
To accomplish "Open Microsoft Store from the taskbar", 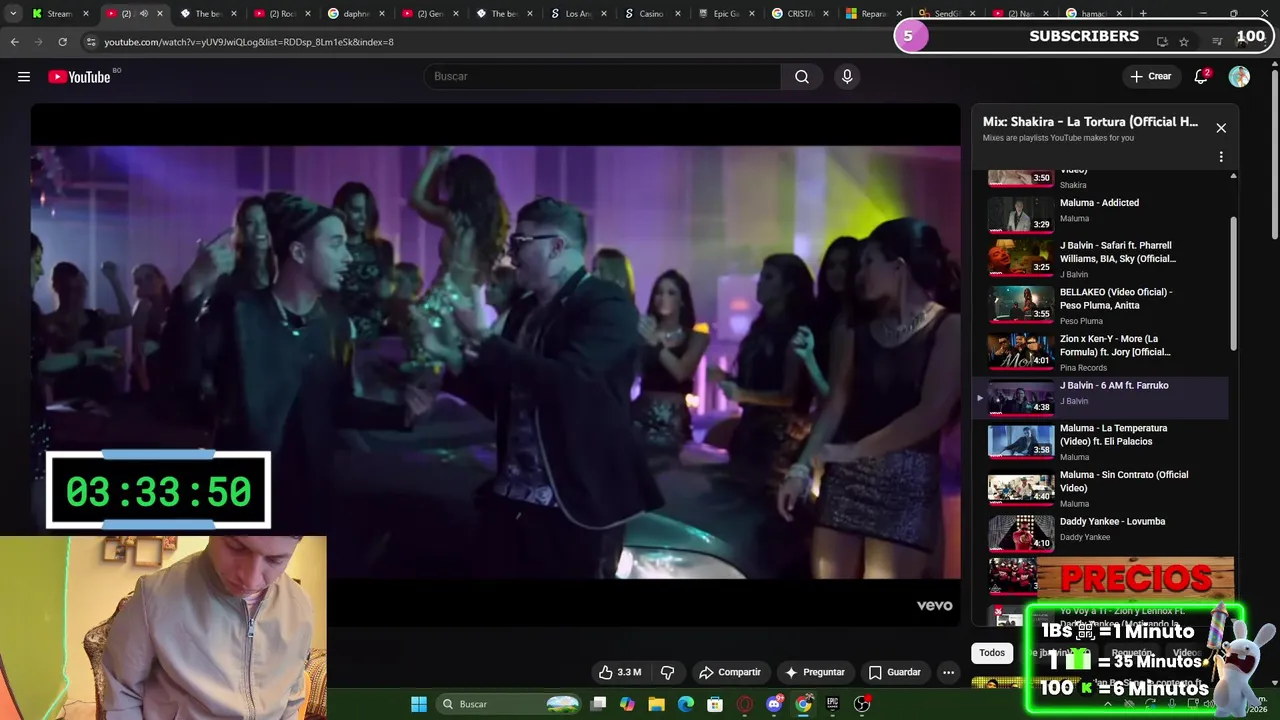I will 715,704.
